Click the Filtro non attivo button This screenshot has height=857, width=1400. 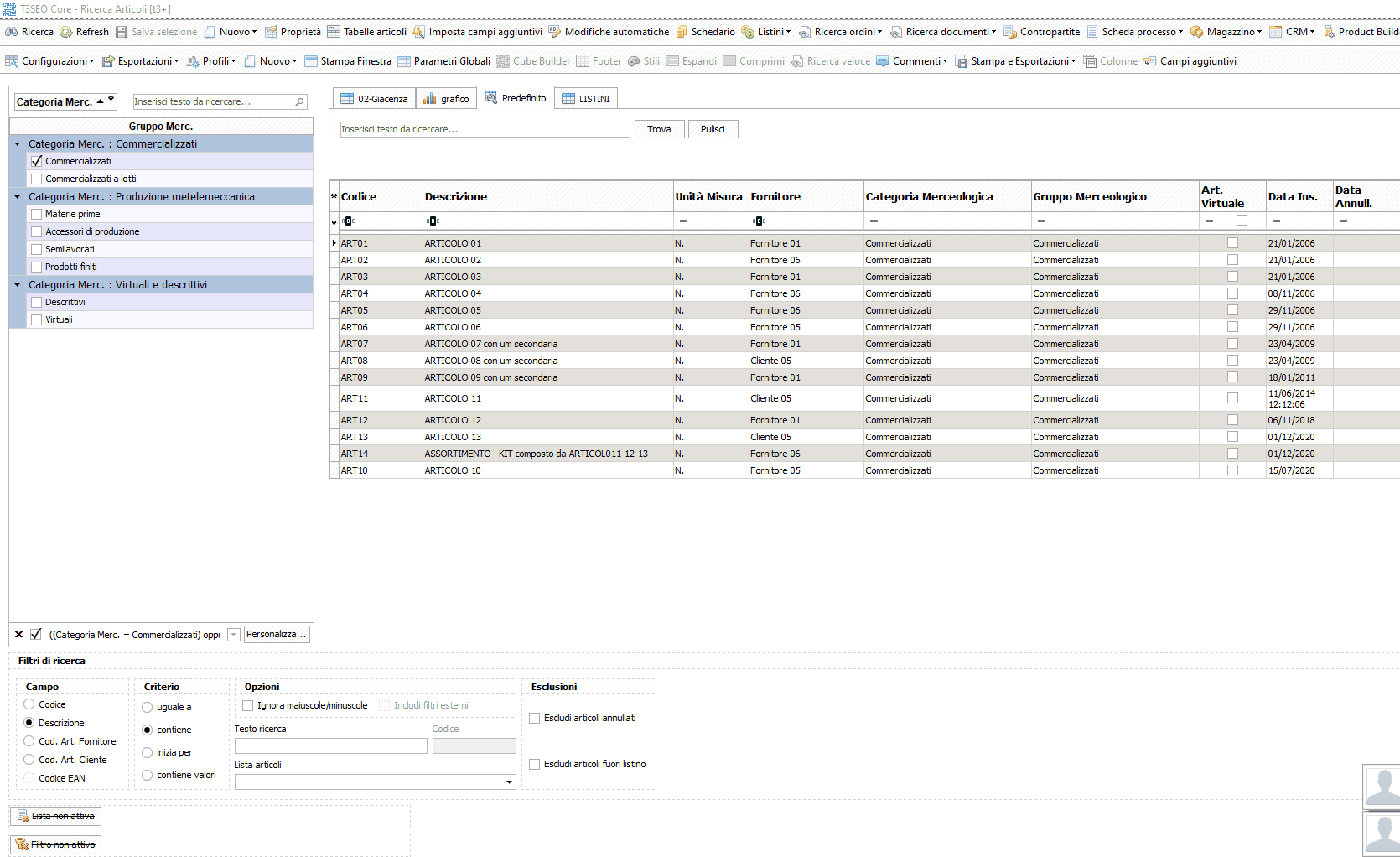pyautogui.click(x=55, y=844)
